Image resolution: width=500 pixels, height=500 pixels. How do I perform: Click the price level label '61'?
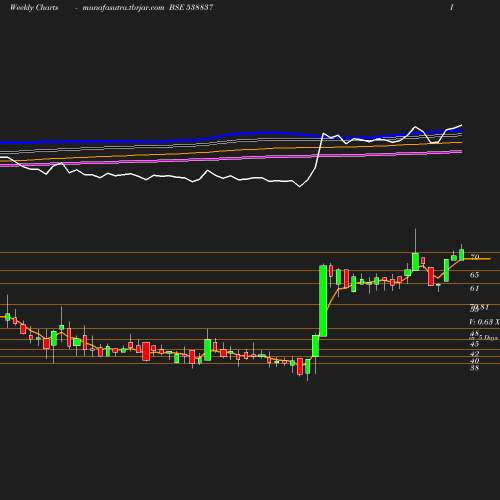point(474,288)
